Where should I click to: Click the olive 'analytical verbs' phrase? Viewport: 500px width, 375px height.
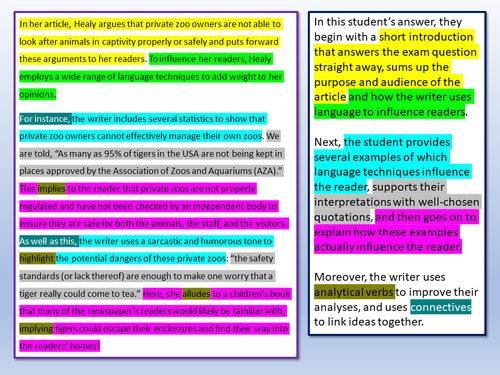click(354, 292)
